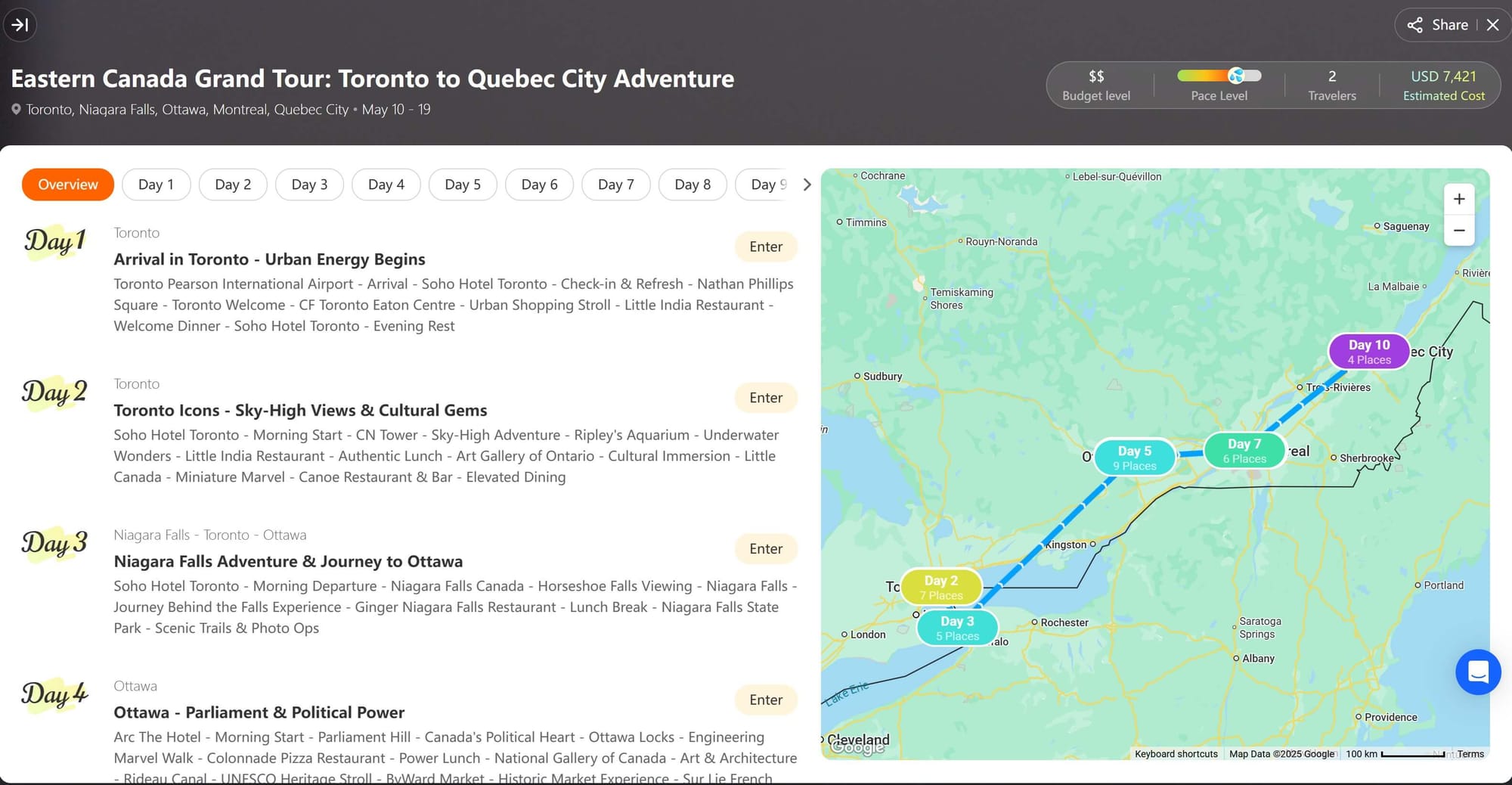Image resolution: width=1512 pixels, height=785 pixels.
Task: Zoom in on the map
Action: 1458,199
